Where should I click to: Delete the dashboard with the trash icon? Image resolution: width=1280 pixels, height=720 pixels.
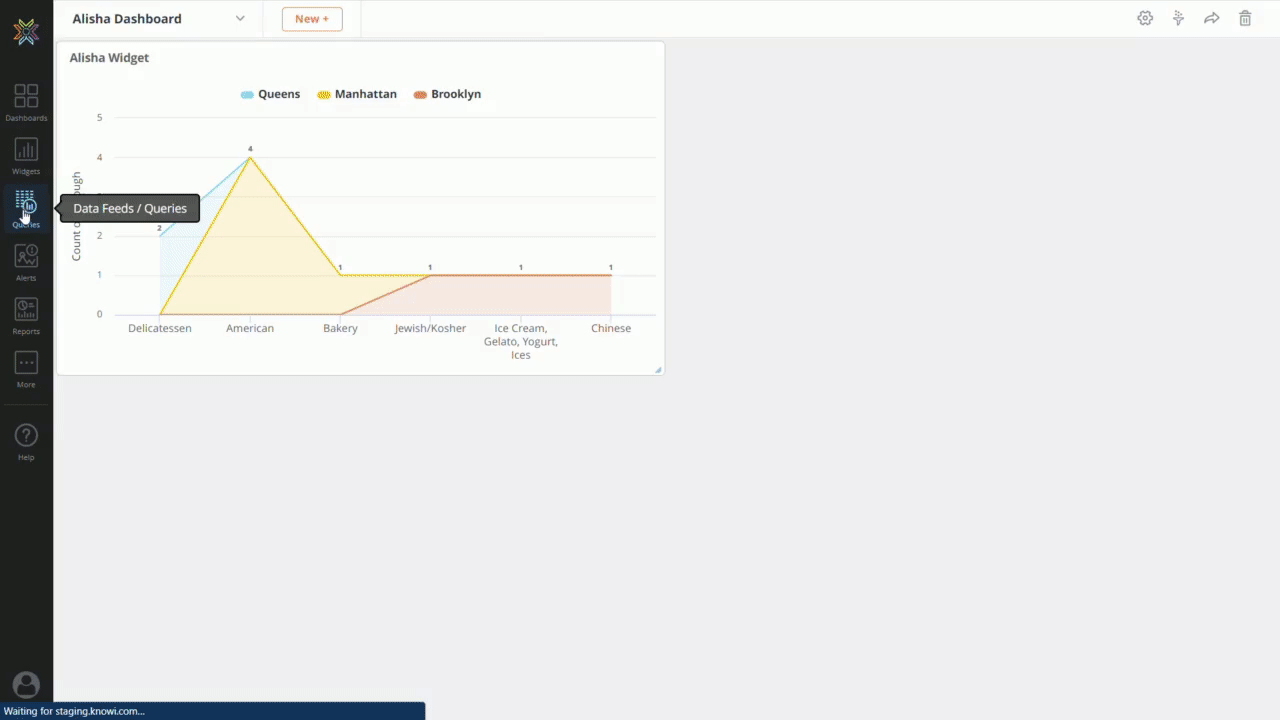coord(1245,18)
